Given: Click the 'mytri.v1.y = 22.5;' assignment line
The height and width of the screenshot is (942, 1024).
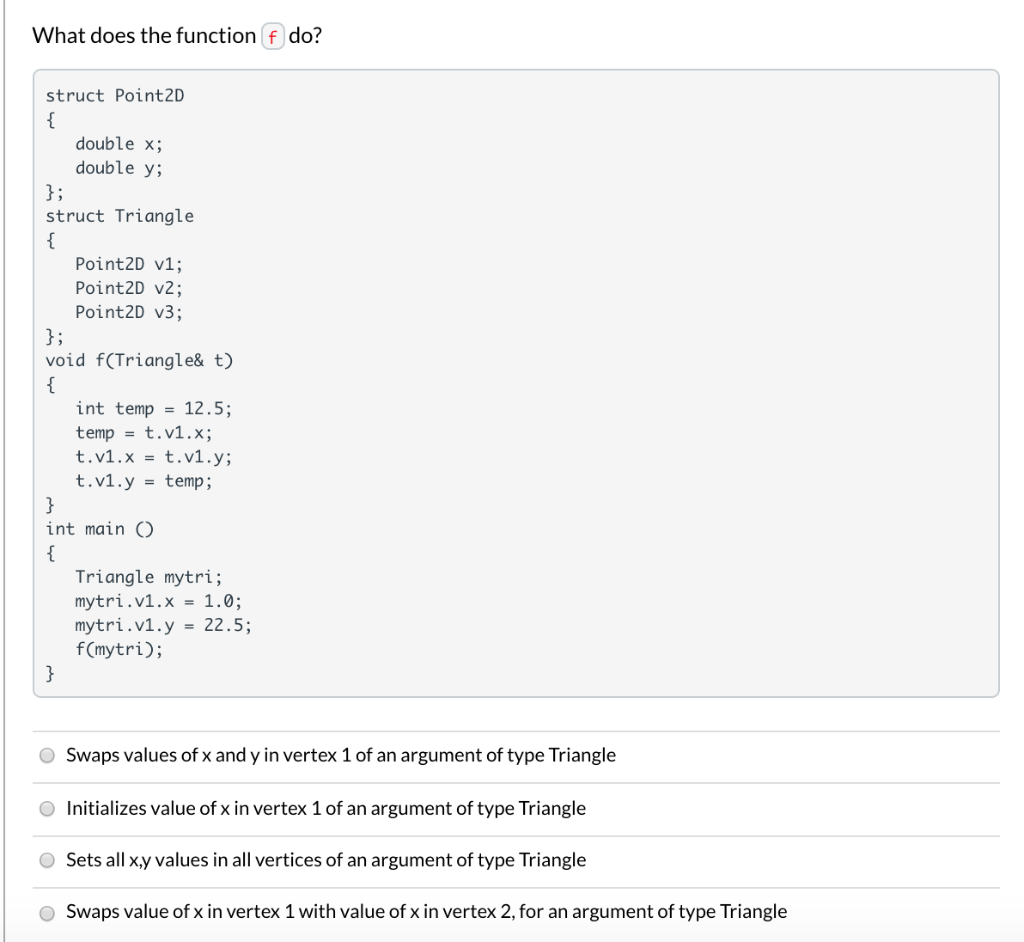Looking at the screenshot, I should (x=163, y=625).
